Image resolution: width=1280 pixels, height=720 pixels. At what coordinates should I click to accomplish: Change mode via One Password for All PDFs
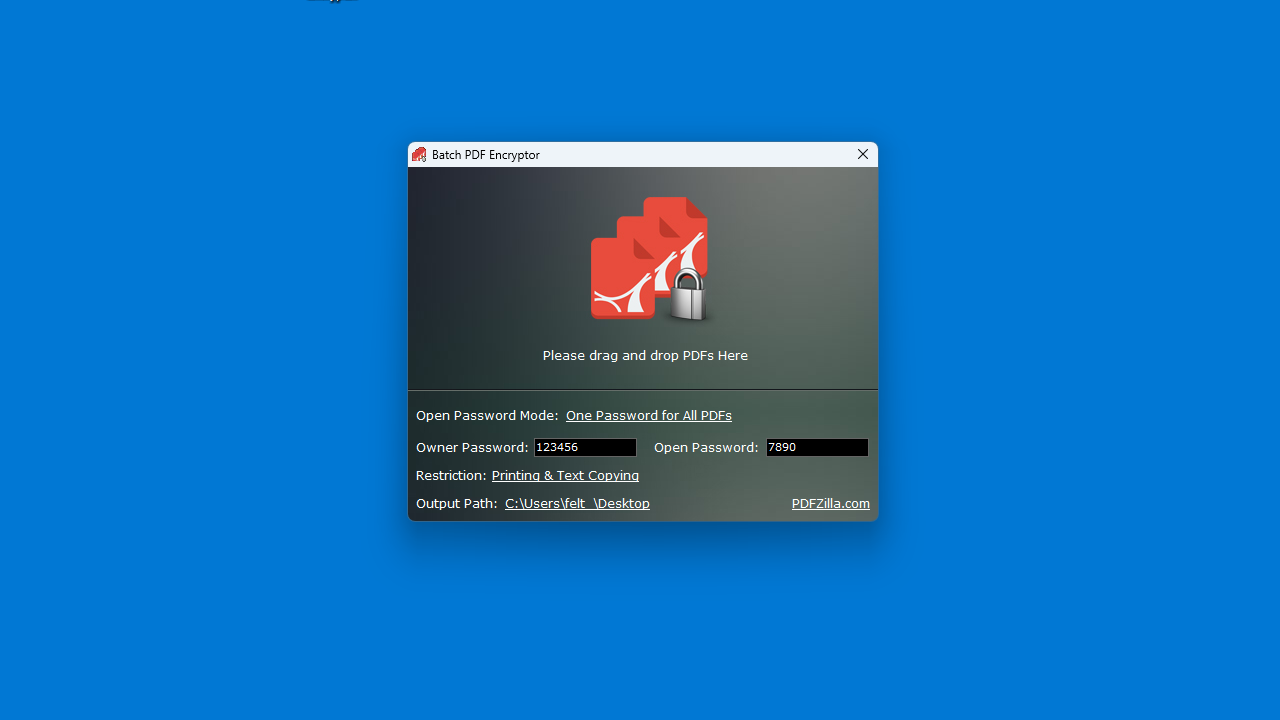(649, 416)
